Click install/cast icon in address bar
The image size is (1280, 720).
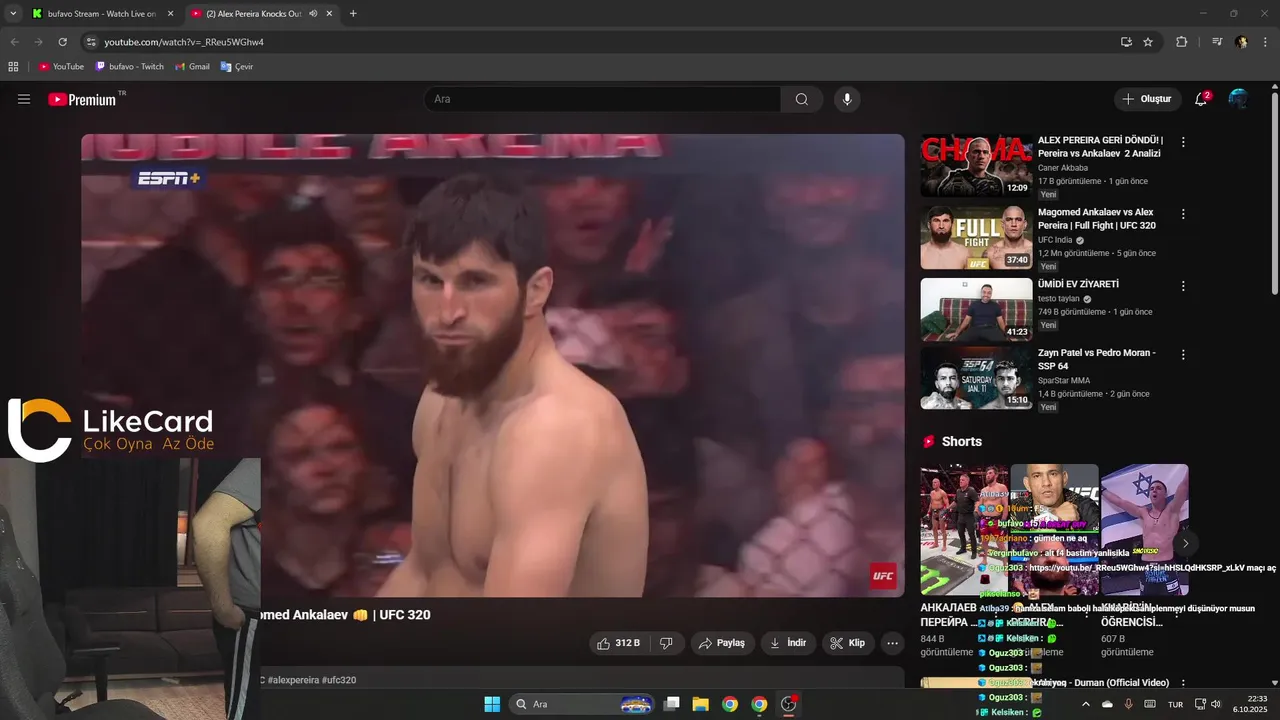pos(1126,42)
